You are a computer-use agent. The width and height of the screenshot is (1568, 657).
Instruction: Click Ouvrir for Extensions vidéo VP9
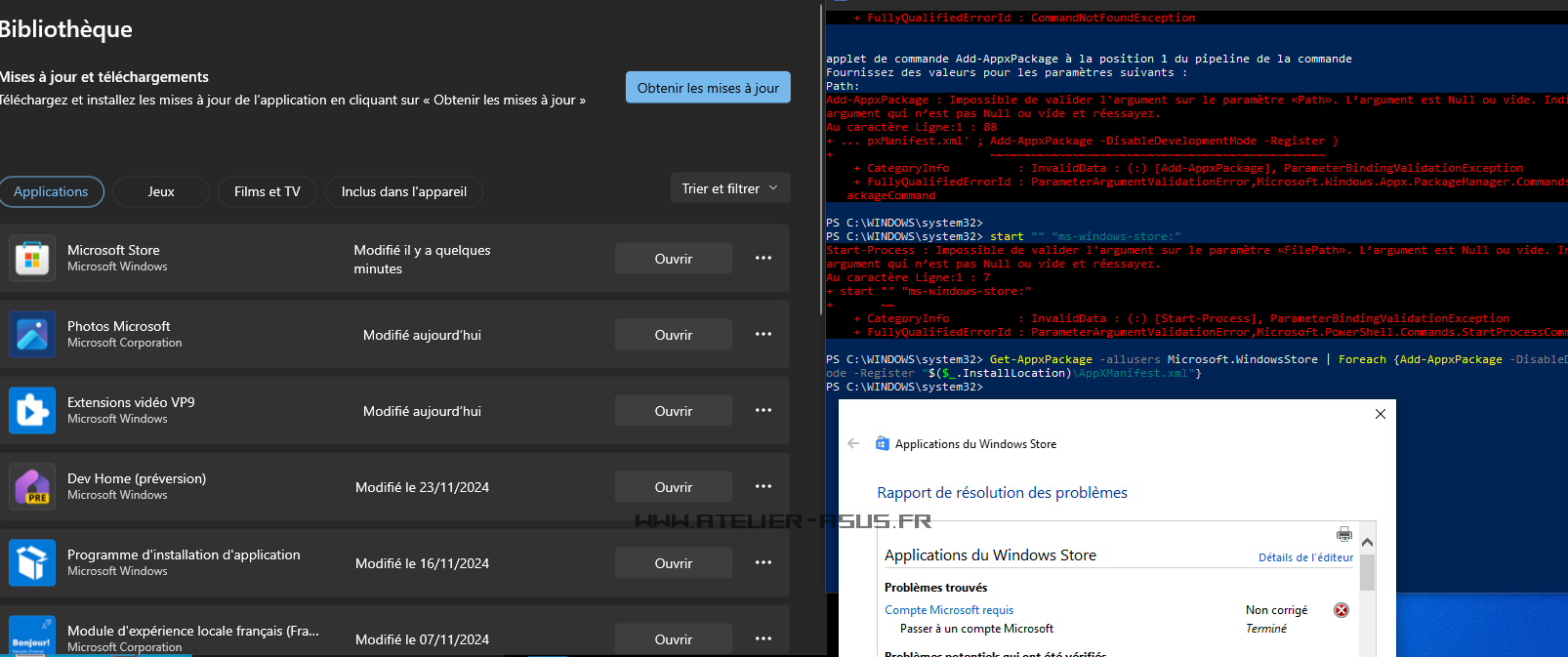pyautogui.click(x=674, y=411)
